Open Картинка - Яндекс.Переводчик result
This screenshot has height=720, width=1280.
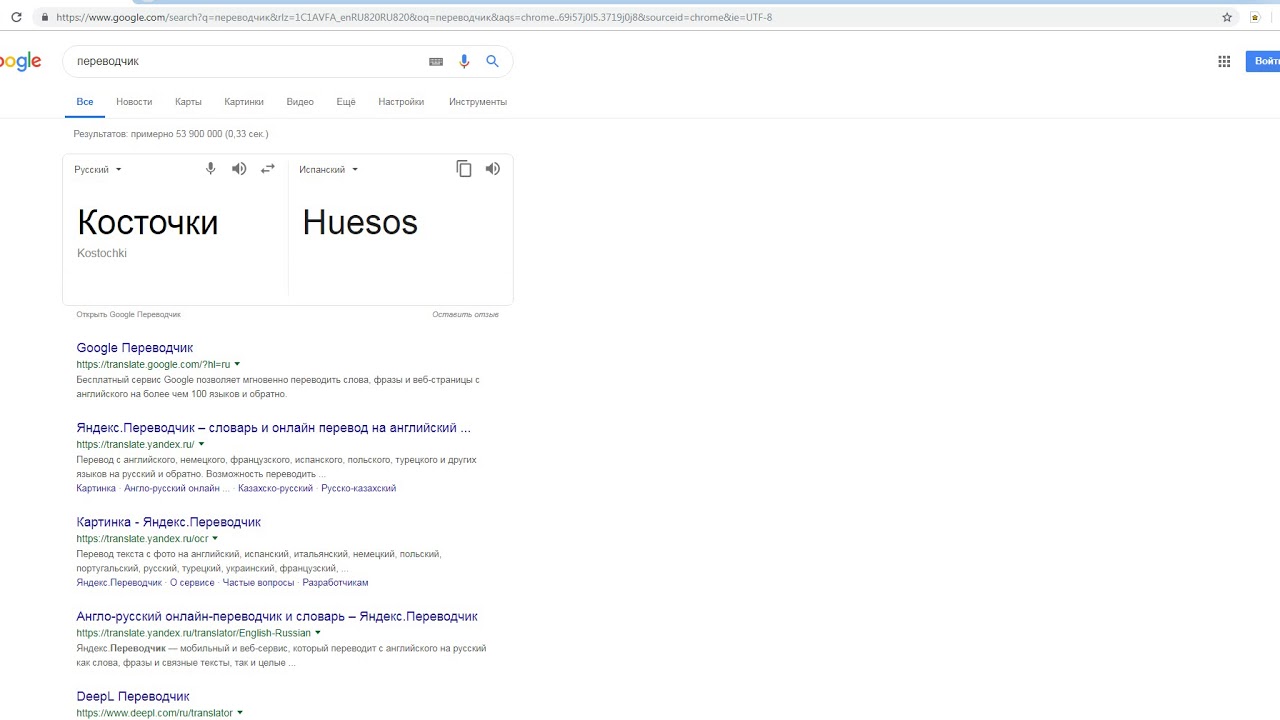coord(168,522)
